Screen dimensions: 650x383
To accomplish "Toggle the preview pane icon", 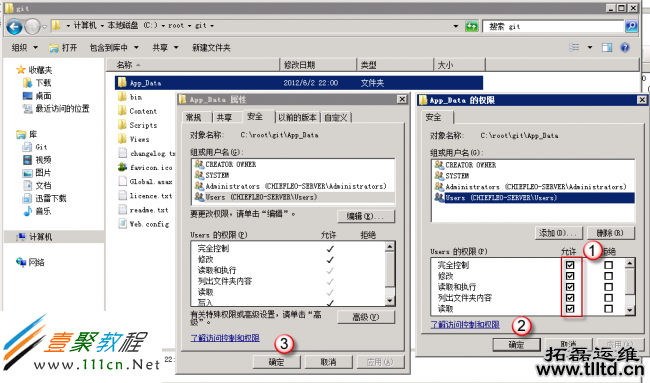I will [x=607, y=47].
